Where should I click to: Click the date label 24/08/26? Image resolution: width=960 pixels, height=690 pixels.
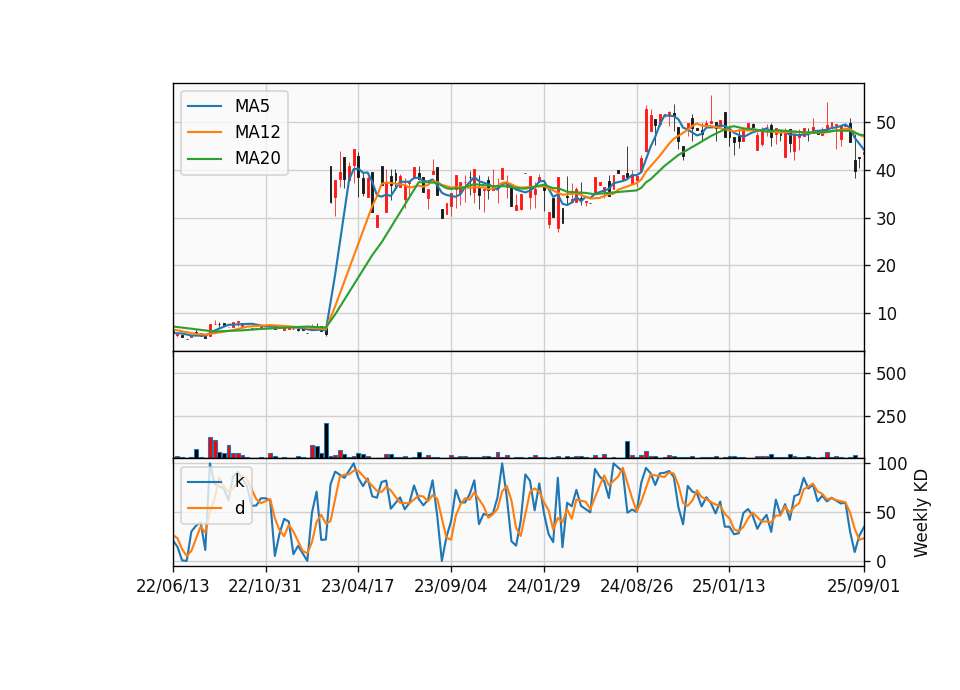[637, 586]
